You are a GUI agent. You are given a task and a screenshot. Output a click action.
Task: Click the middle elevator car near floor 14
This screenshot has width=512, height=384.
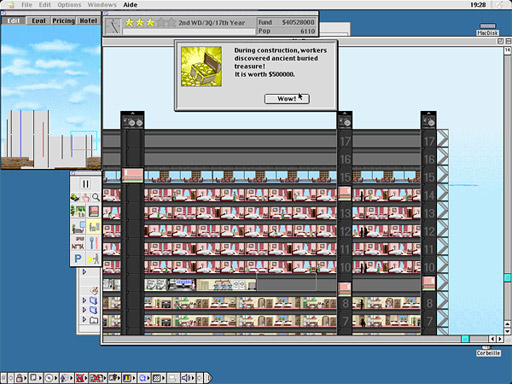[x=345, y=193]
